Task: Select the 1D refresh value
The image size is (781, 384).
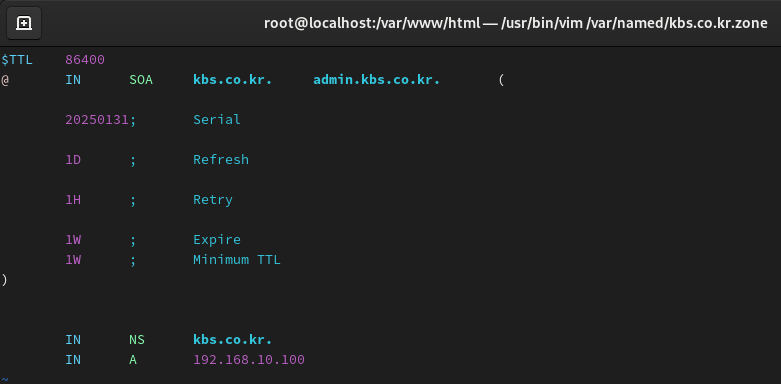Action: pos(73,159)
